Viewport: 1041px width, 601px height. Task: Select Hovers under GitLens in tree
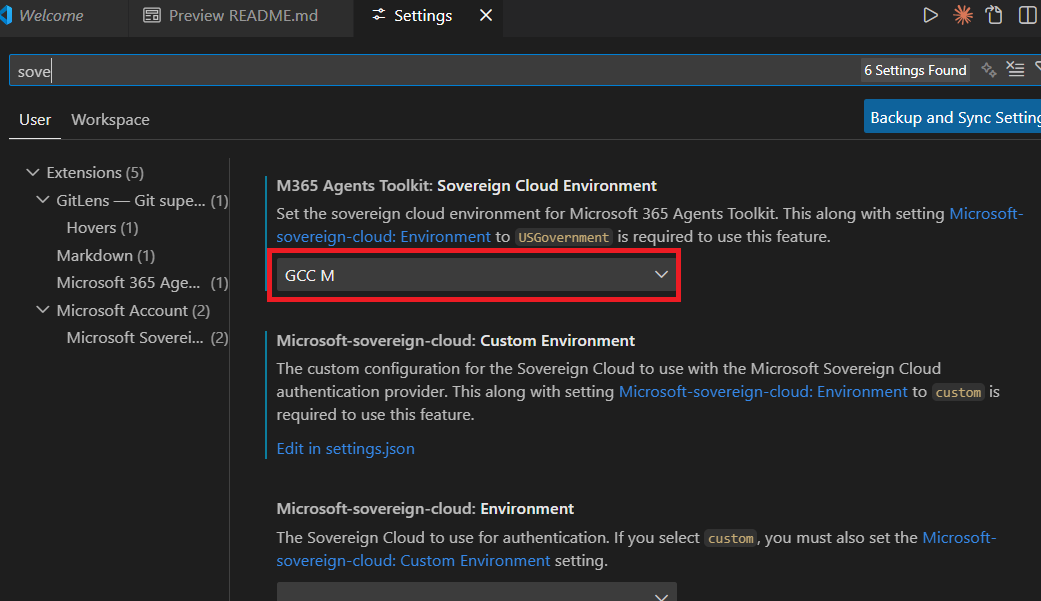tap(102, 228)
